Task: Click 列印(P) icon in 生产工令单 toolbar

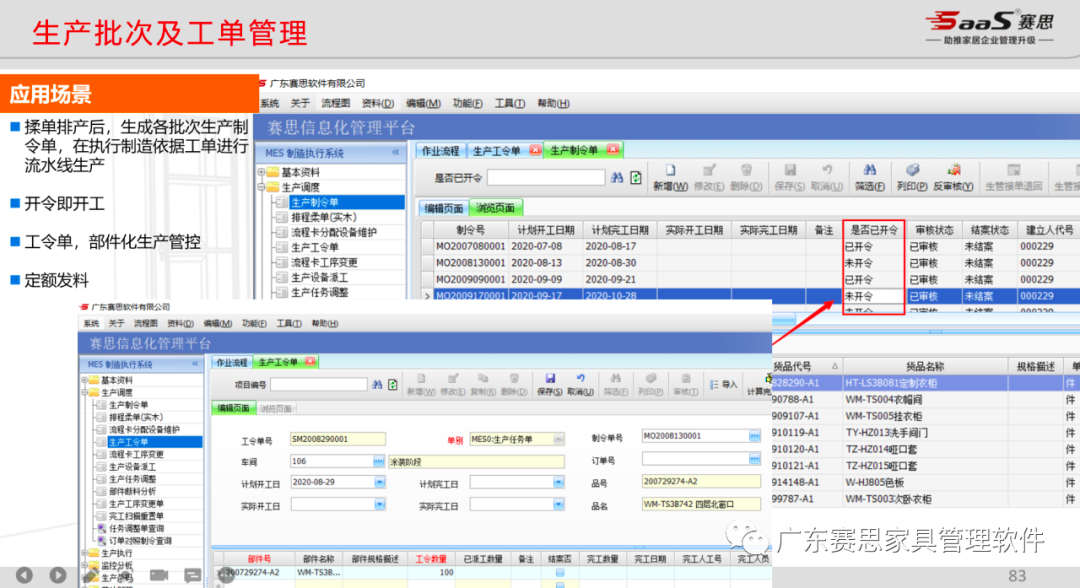Action: (650, 379)
